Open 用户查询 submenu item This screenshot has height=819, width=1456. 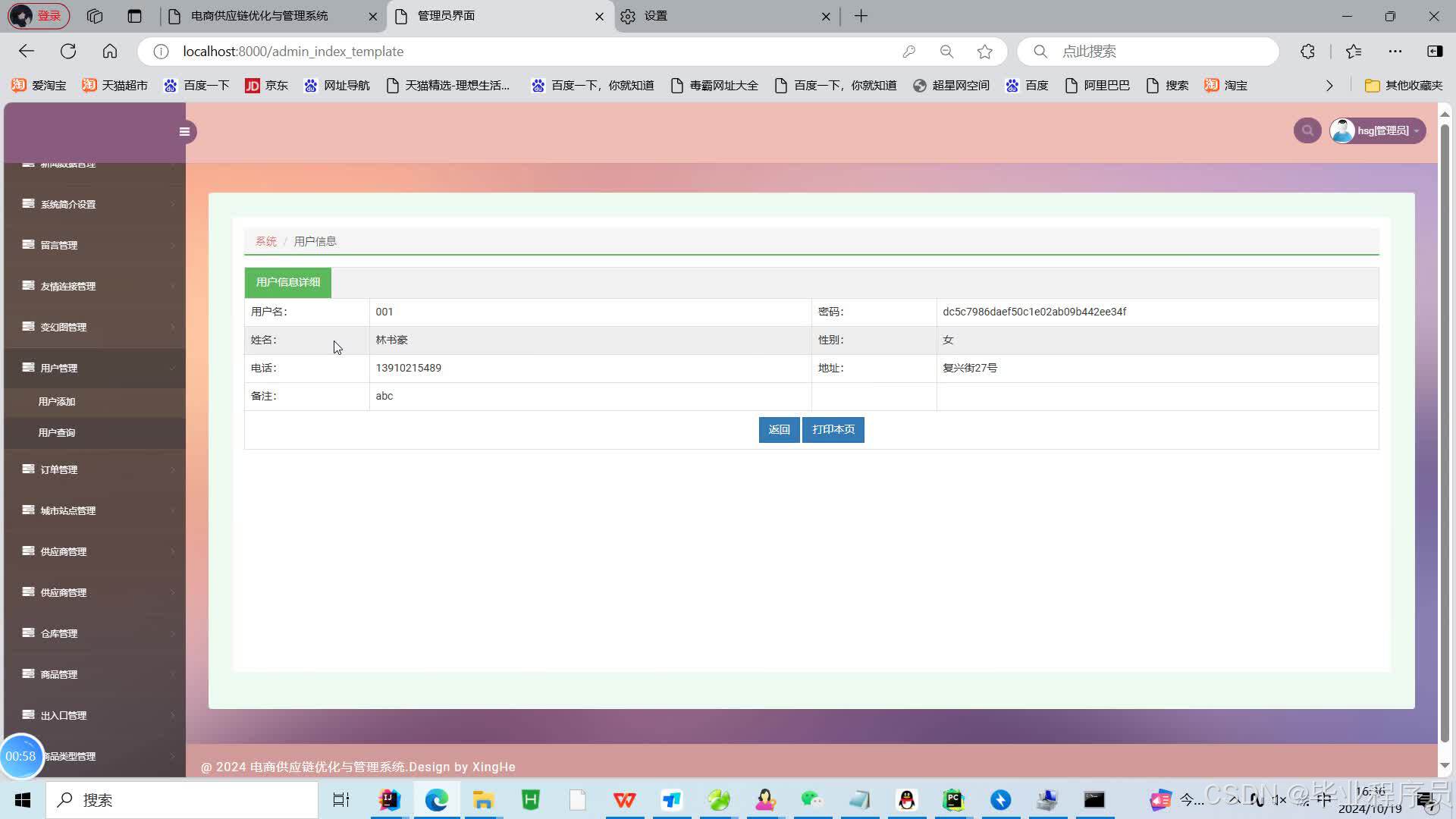click(57, 433)
